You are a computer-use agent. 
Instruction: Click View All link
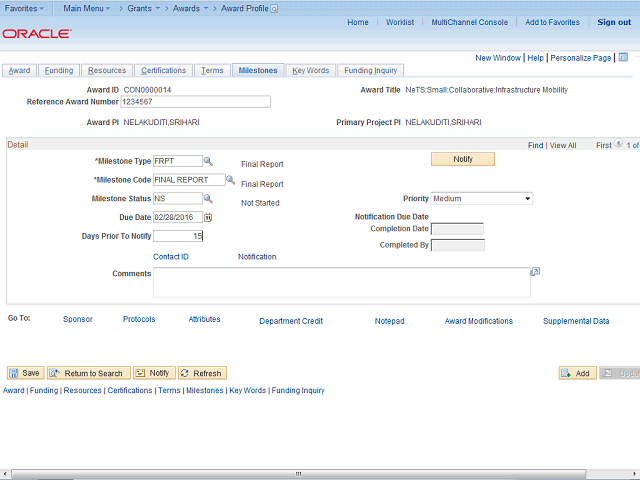(x=563, y=145)
